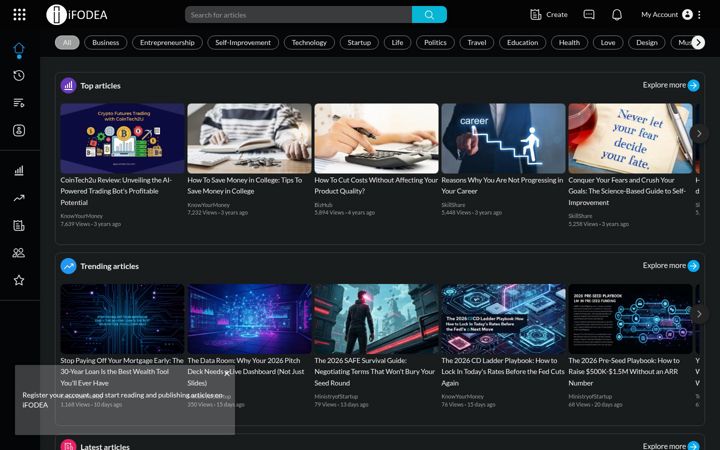Open the top articles bar-chart sidebar icon
This screenshot has height=450, width=720.
click(x=19, y=171)
